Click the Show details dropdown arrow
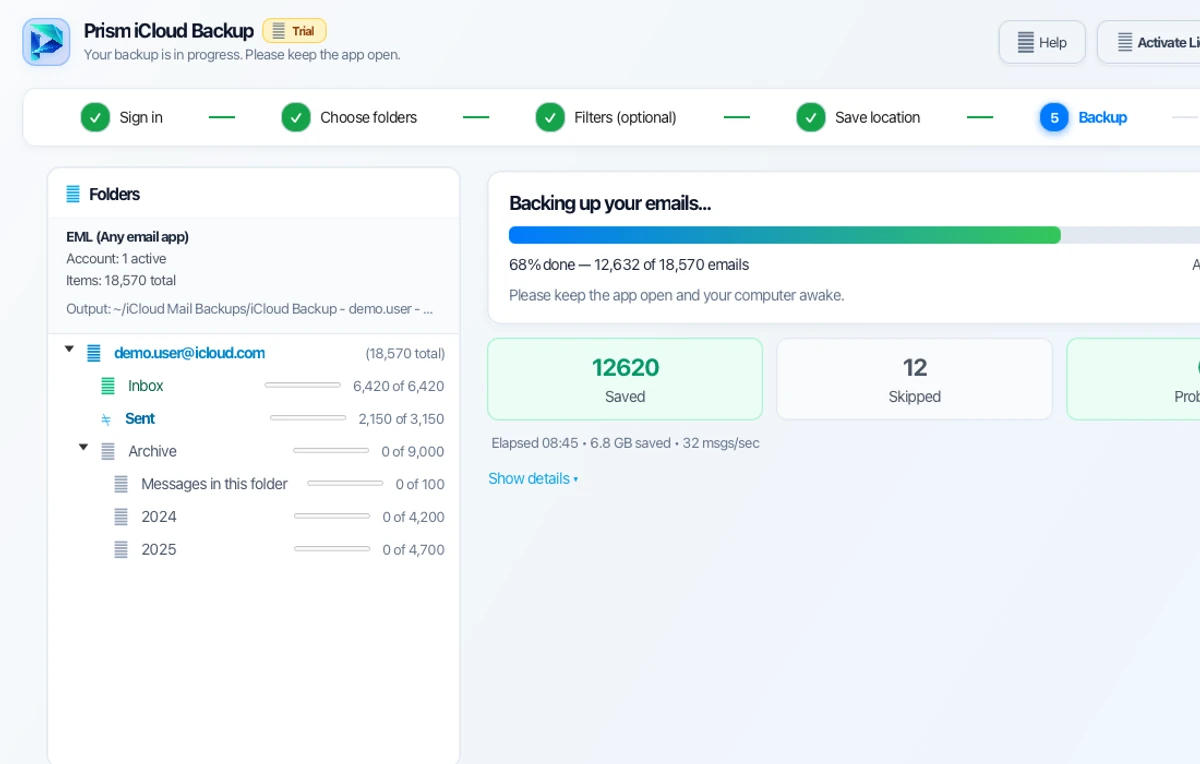 (x=576, y=480)
